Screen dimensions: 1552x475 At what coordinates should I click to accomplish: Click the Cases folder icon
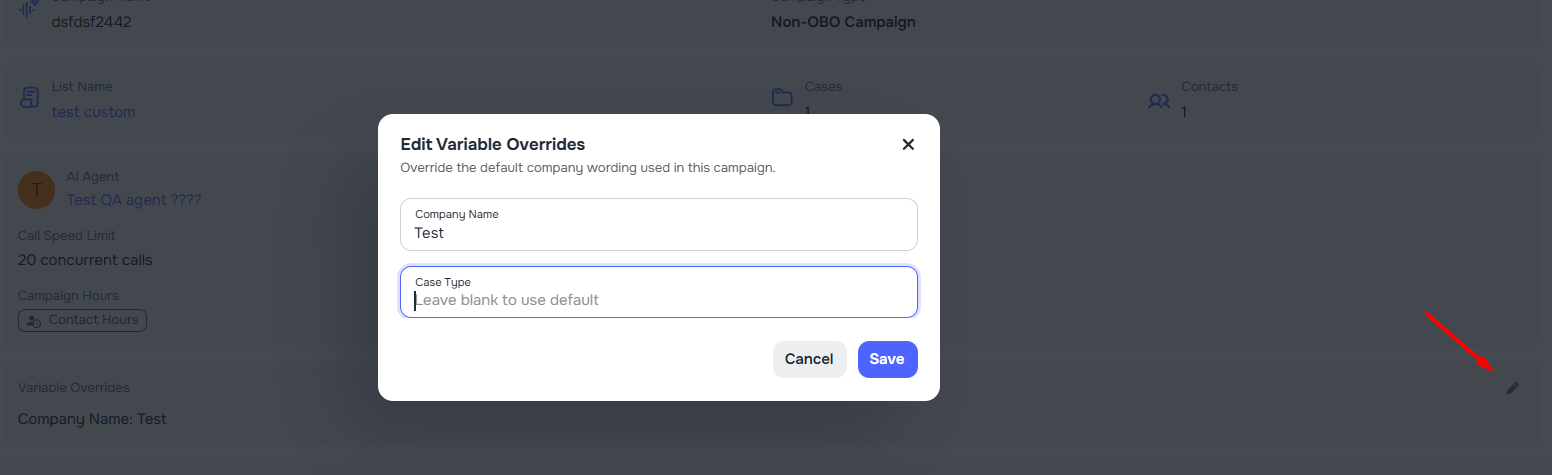[x=782, y=98]
